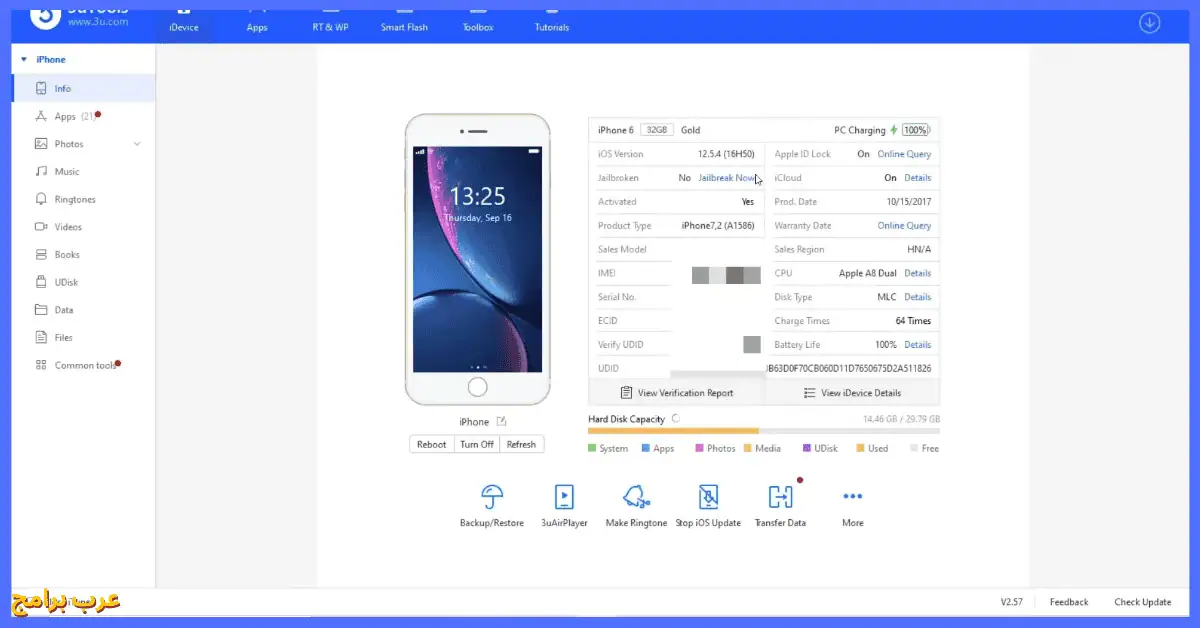Click the Refresh button
This screenshot has height=628, width=1200.
click(x=521, y=444)
